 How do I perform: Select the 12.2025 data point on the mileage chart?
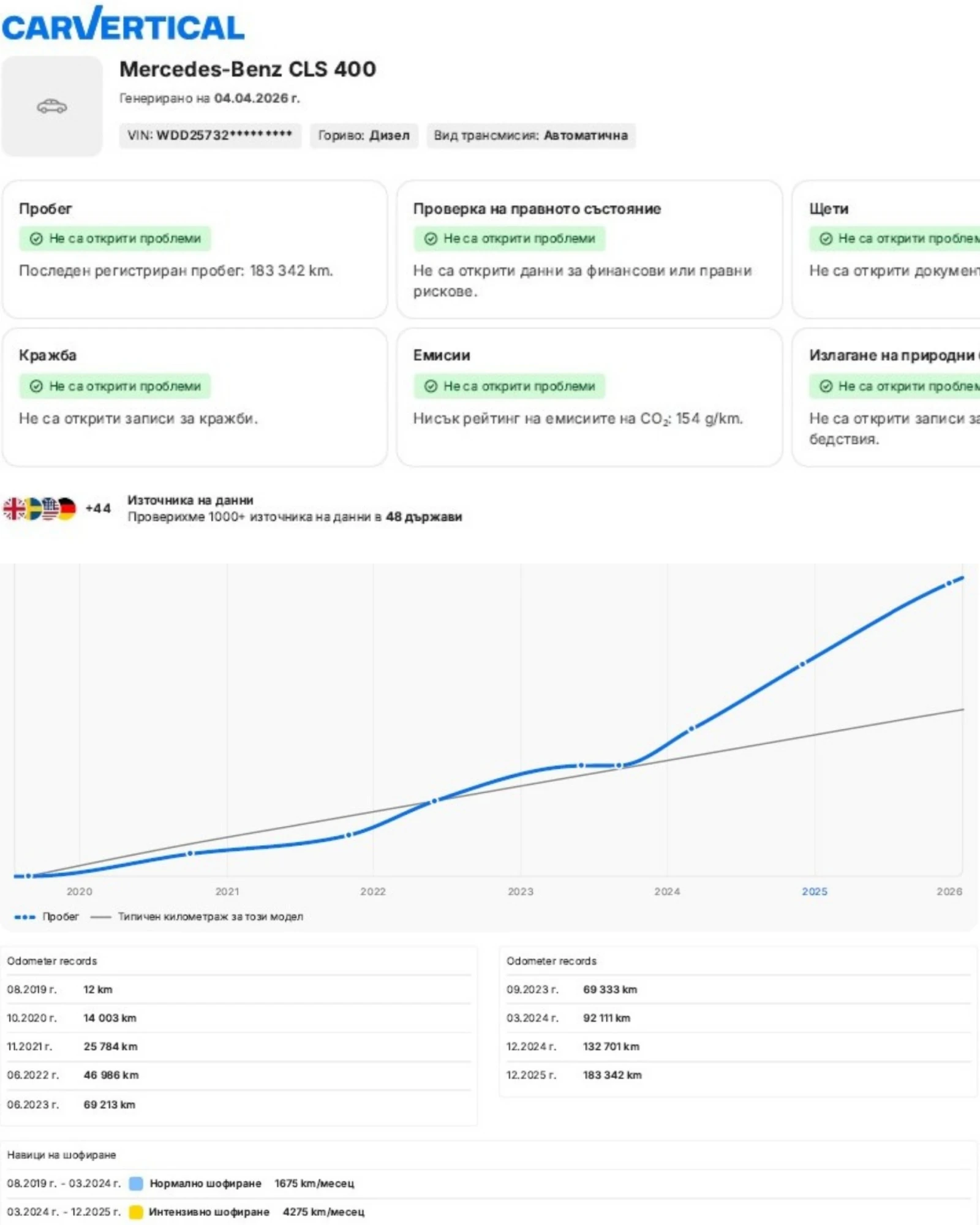(949, 584)
